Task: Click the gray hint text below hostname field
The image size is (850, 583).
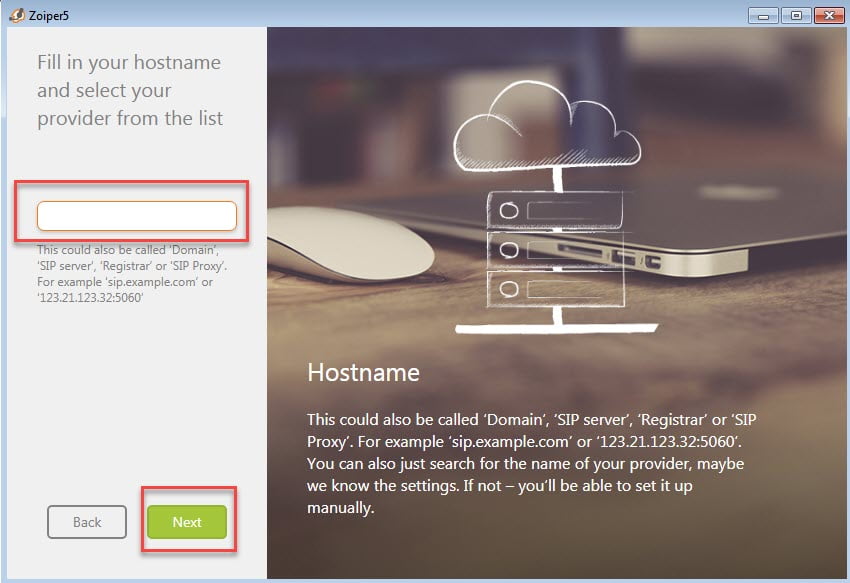Action: pos(132,274)
